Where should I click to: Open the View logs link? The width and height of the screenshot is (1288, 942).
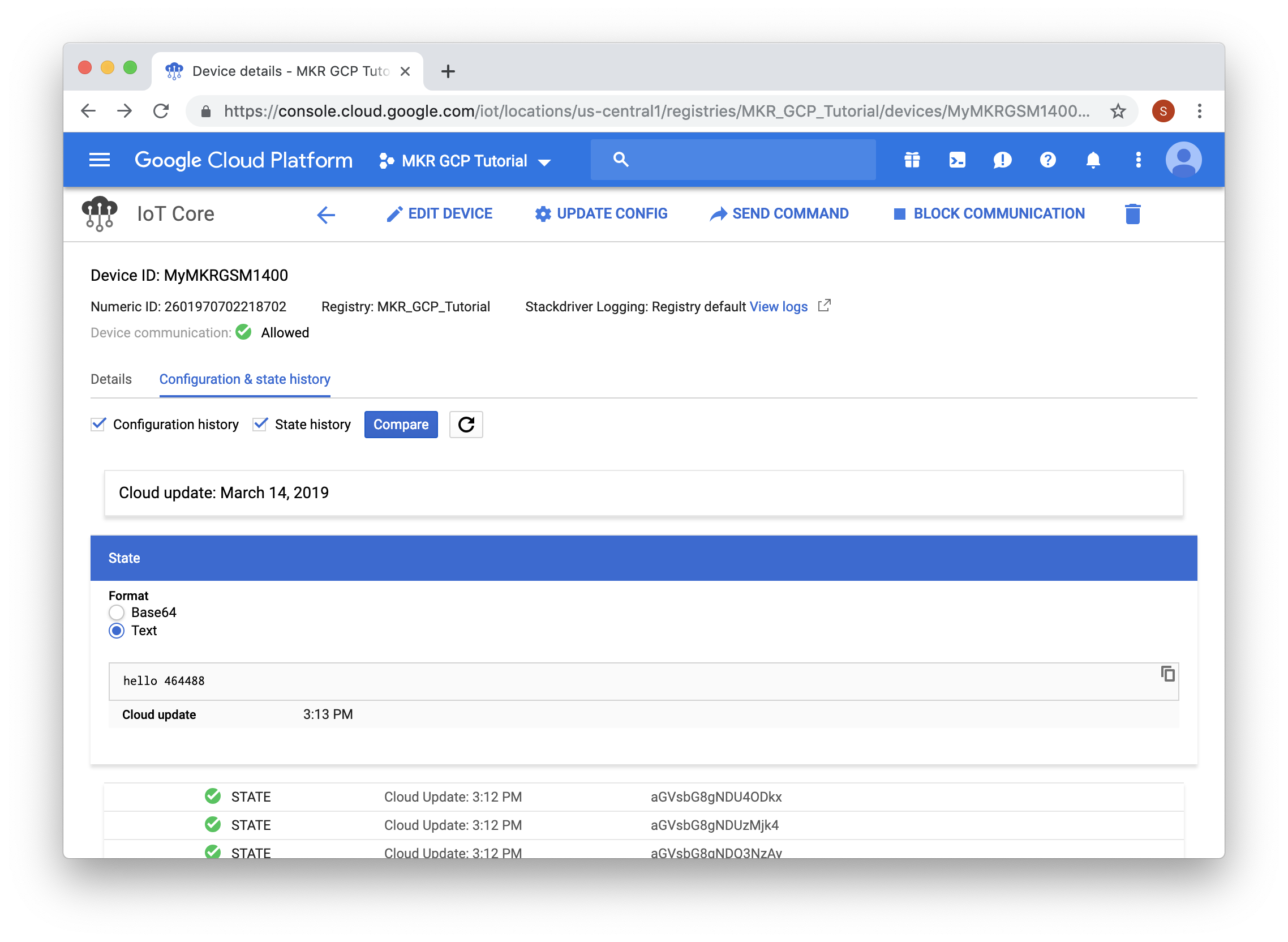click(x=778, y=306)
